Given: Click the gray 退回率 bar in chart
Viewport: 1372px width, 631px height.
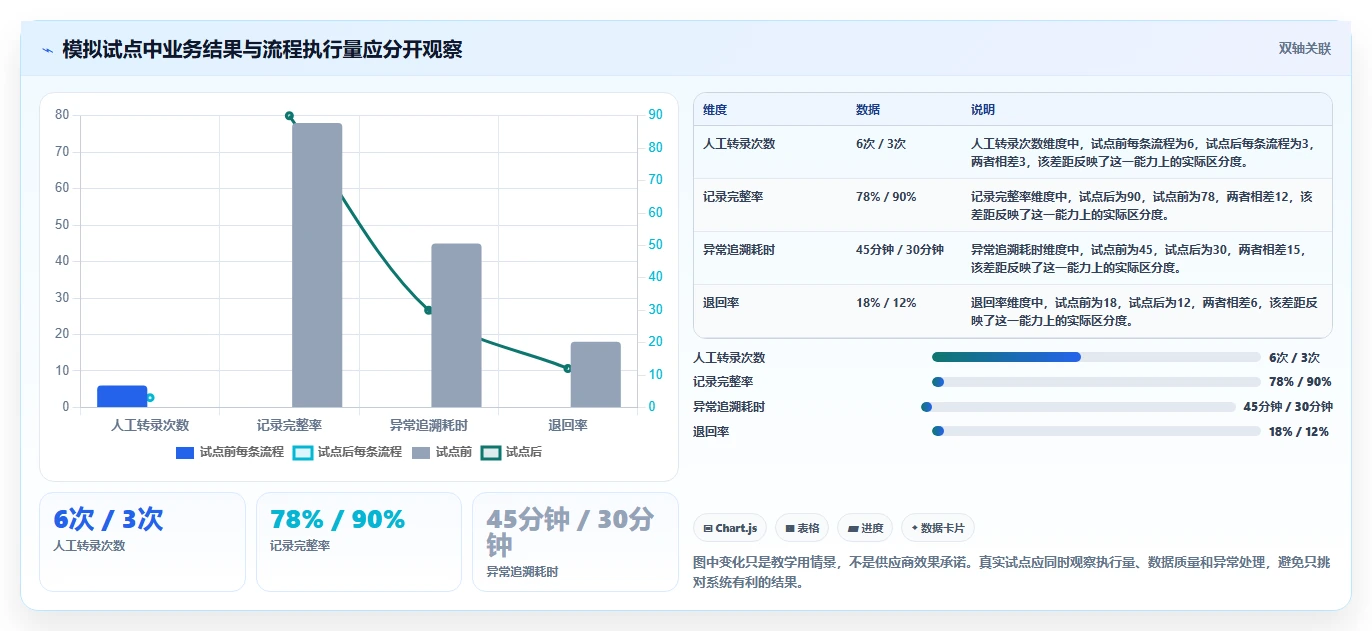Looking at the screenshot, I should 596,374.
